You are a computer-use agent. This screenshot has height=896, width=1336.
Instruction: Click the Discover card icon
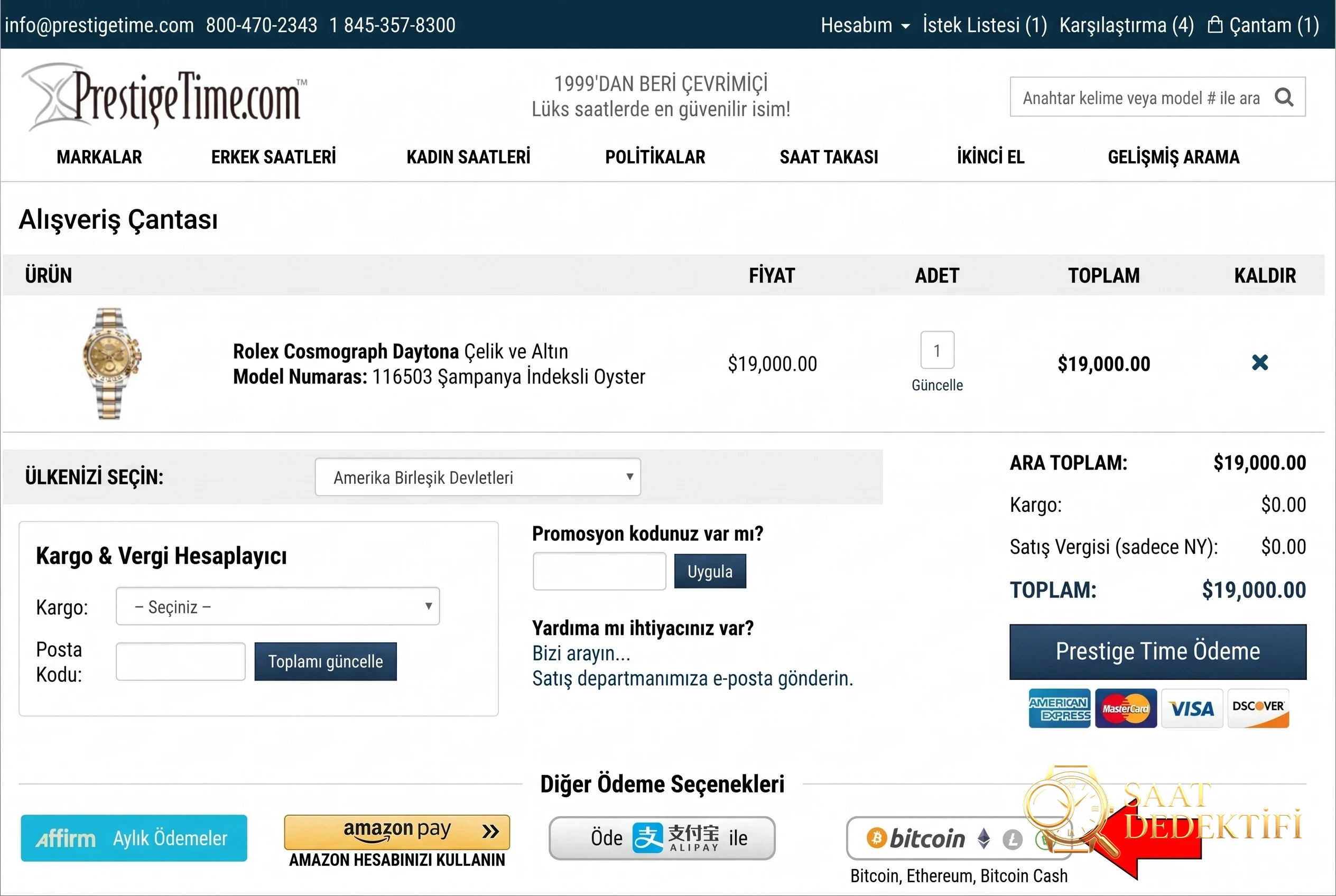pos(1258,708)
